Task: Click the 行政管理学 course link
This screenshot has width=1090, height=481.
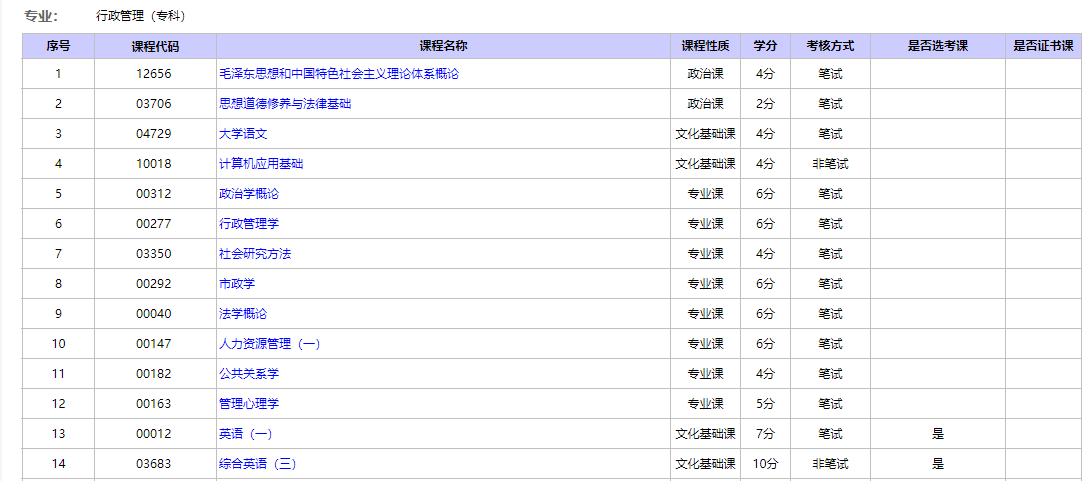Action: (x=249, y=224)
